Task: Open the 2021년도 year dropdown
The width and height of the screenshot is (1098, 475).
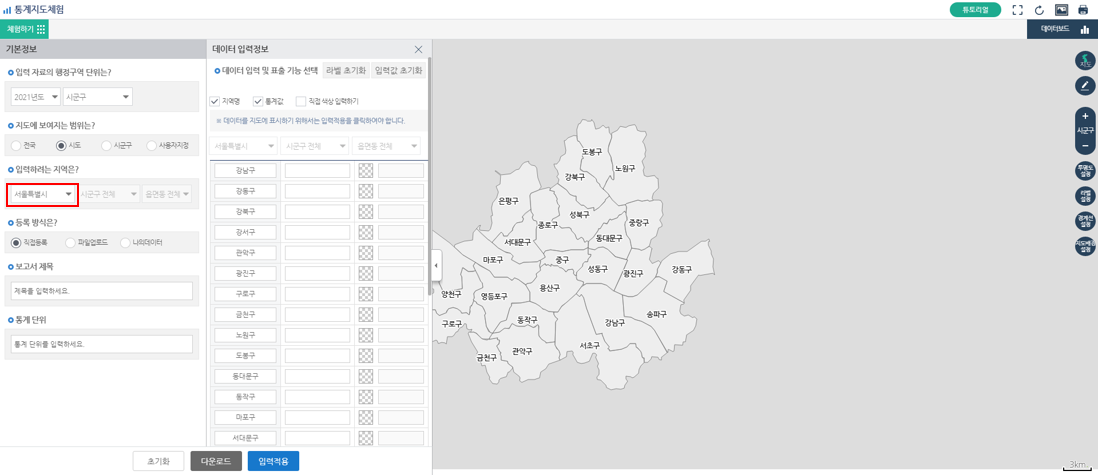Action: point(35,97)
